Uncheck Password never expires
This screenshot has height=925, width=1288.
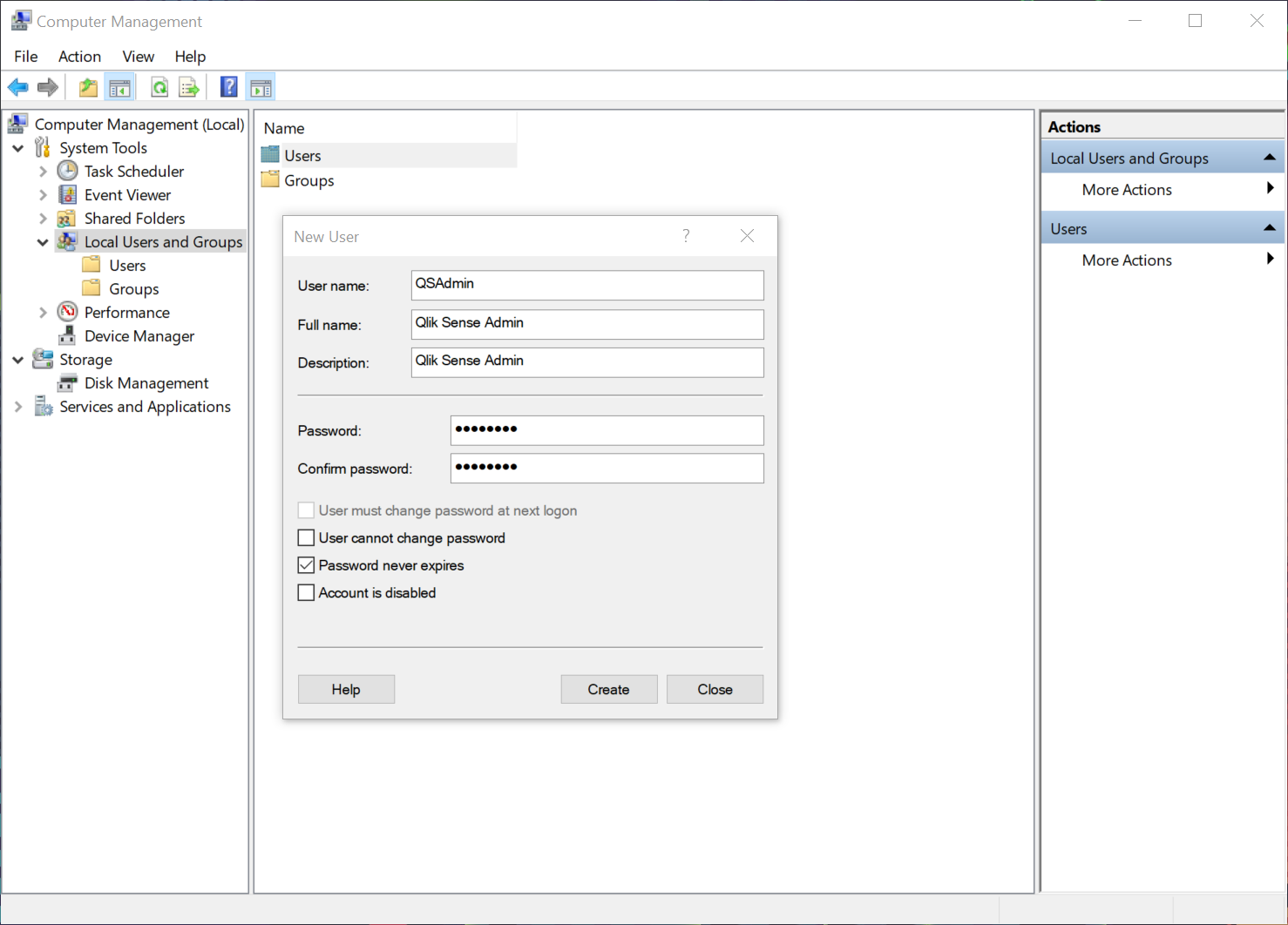[x=306, y=564]
